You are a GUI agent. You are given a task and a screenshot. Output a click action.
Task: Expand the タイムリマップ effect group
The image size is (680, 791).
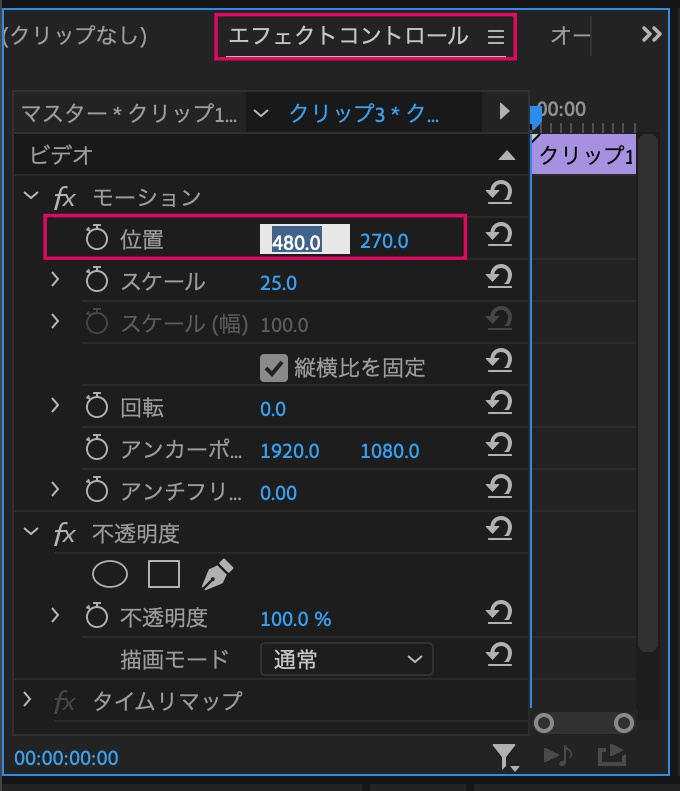(28, 699)
